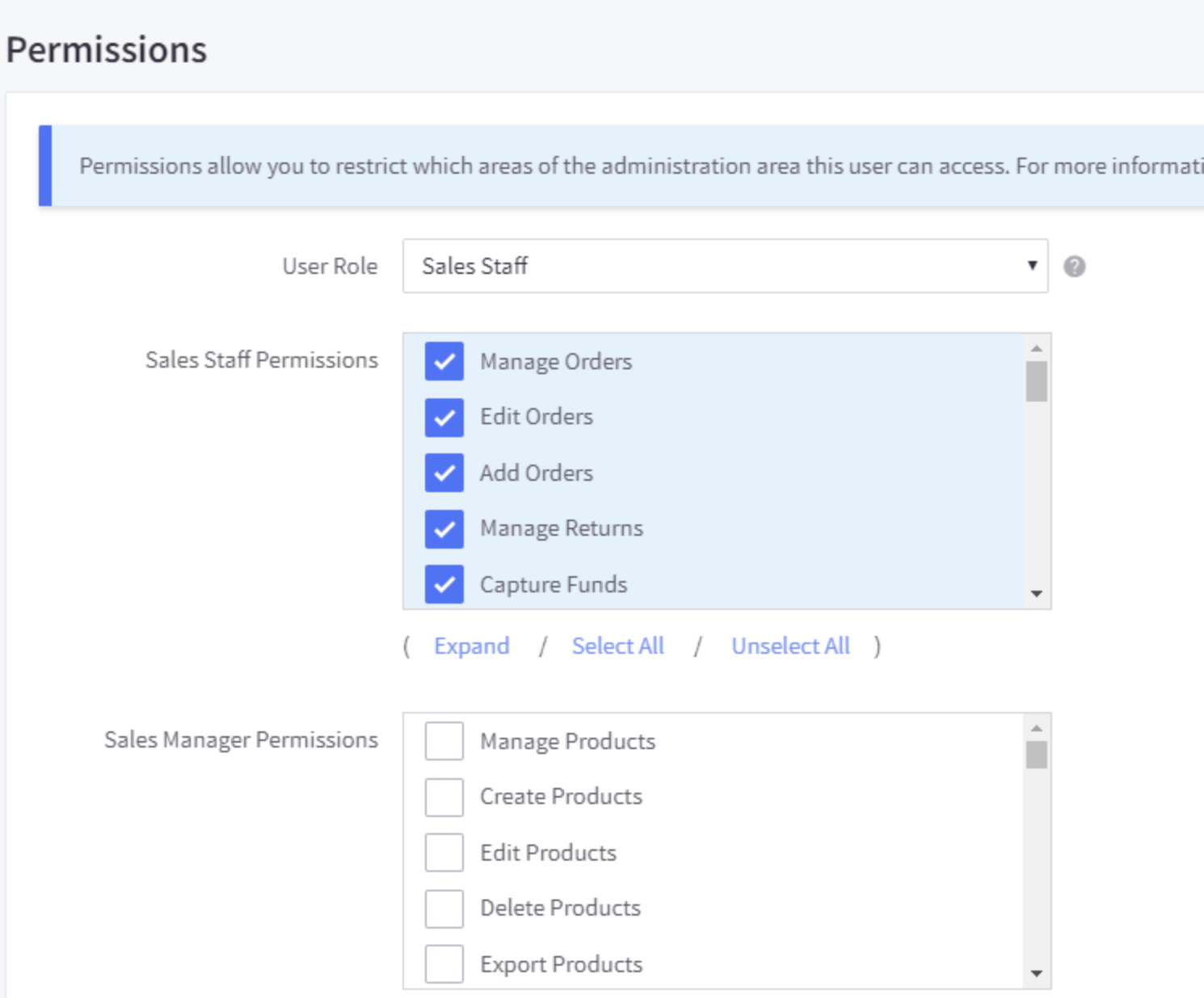Toggle the Manage Returns checkbox
Viewport: 1204px width, 998px height.
(444, 528)
